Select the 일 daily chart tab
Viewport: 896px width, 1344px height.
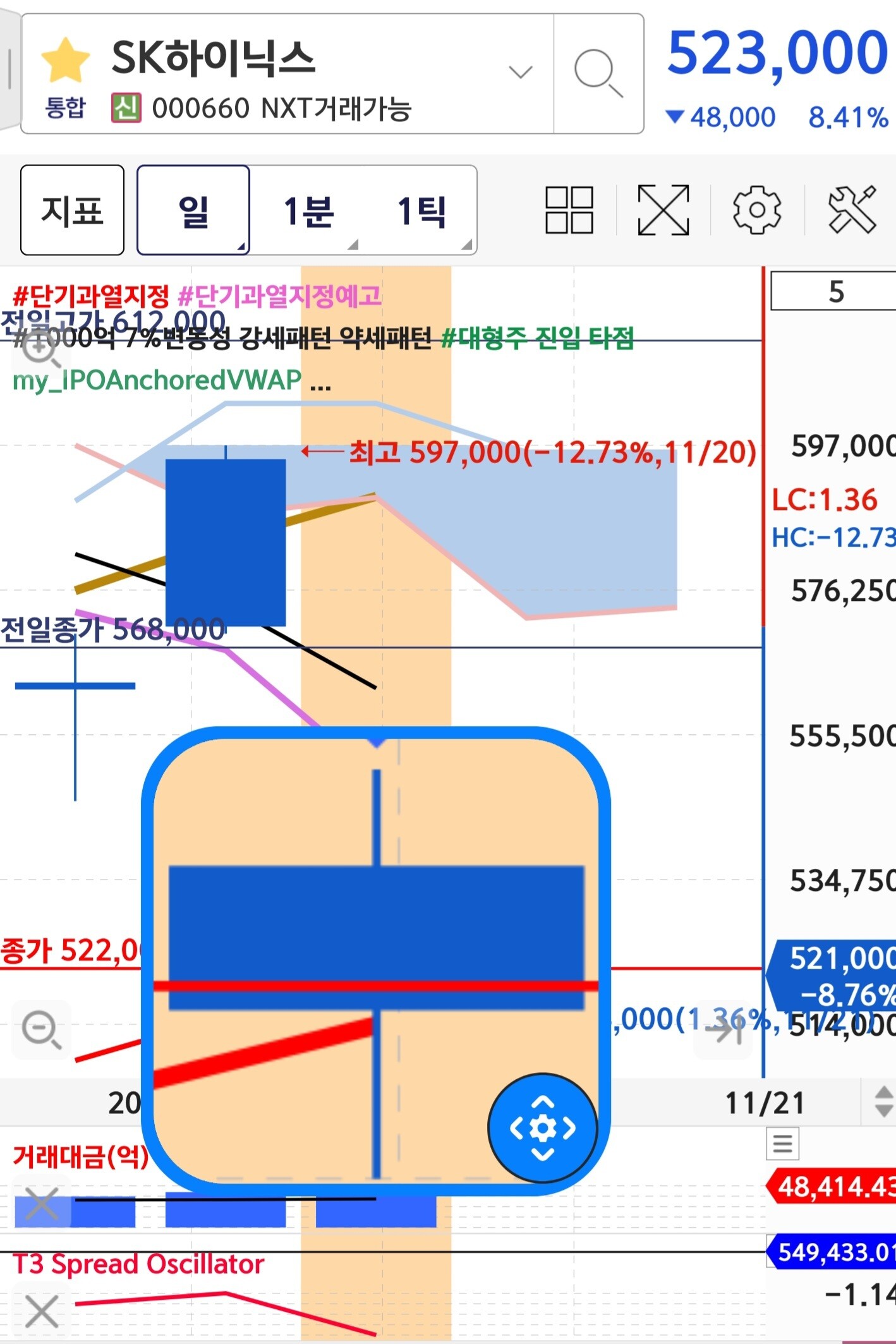[x=193, y=210]
